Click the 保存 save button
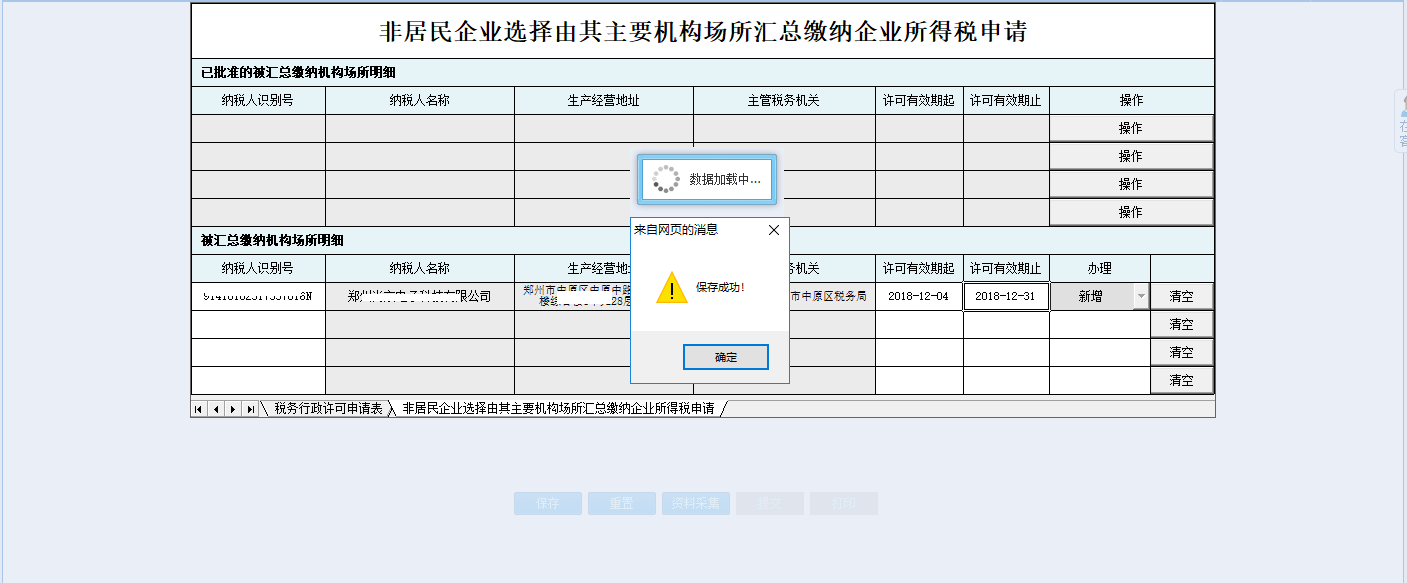 coord(547,503)
